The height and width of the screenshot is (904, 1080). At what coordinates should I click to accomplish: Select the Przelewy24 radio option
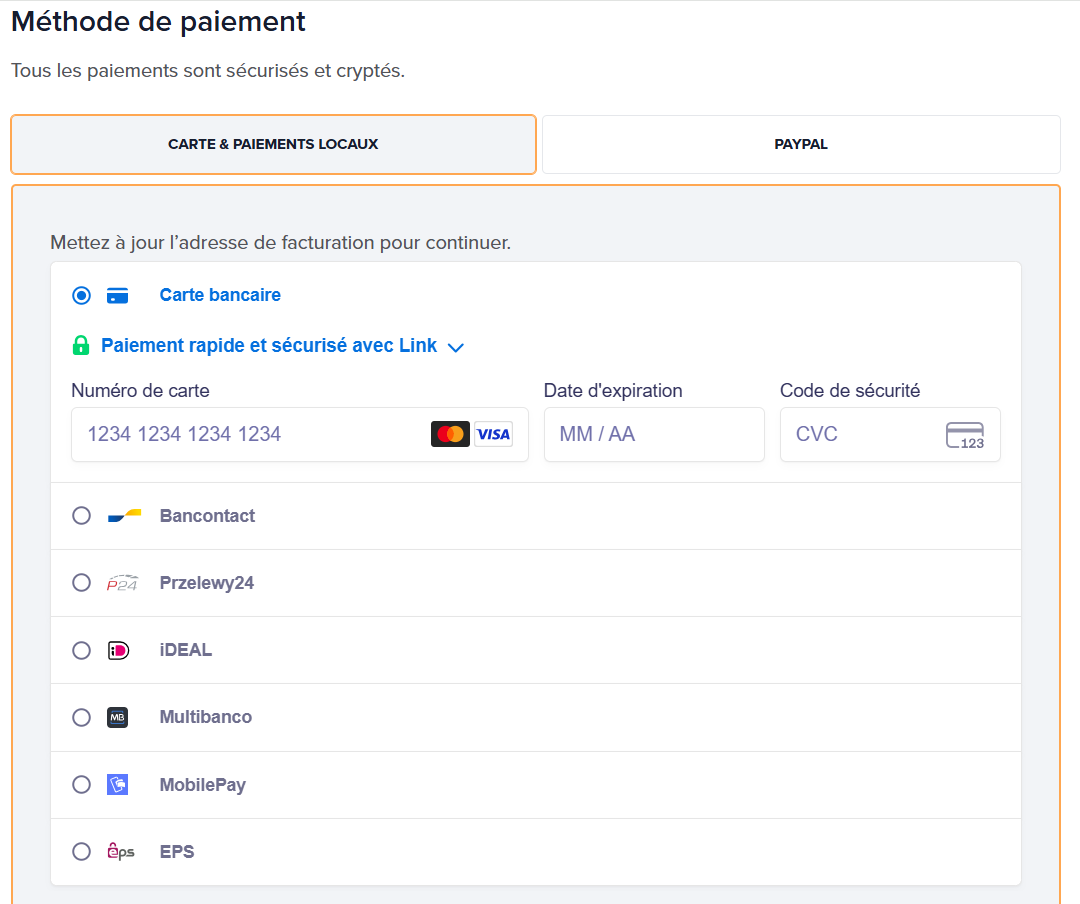81,583
